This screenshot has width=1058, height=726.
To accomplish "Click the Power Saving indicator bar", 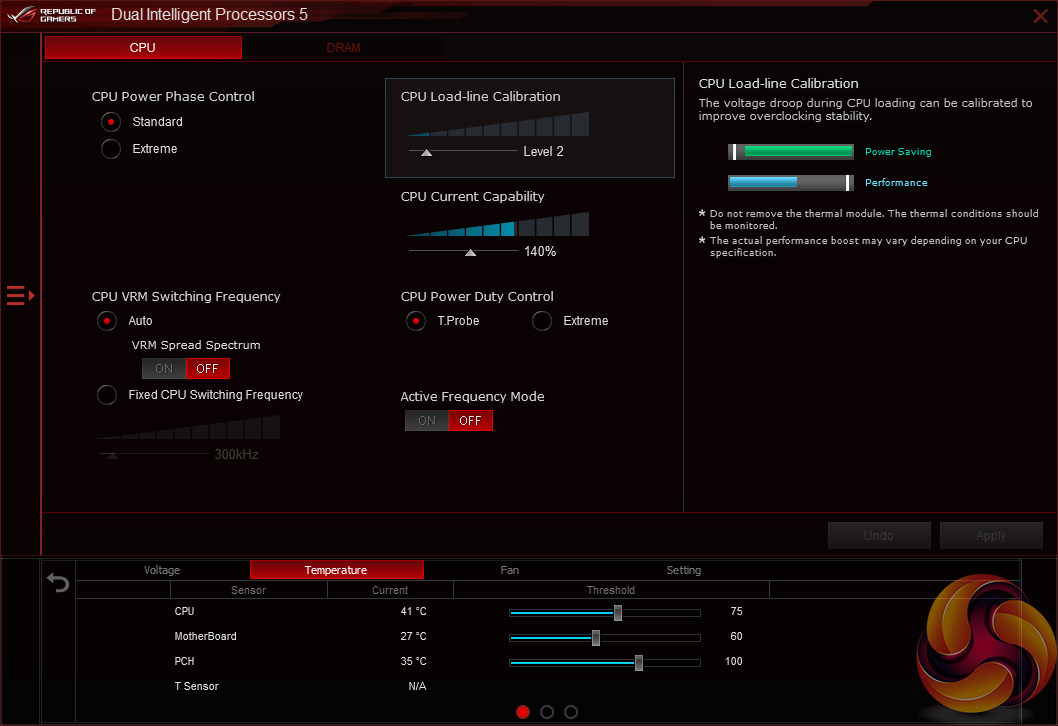I will click(x=791, y=152).
